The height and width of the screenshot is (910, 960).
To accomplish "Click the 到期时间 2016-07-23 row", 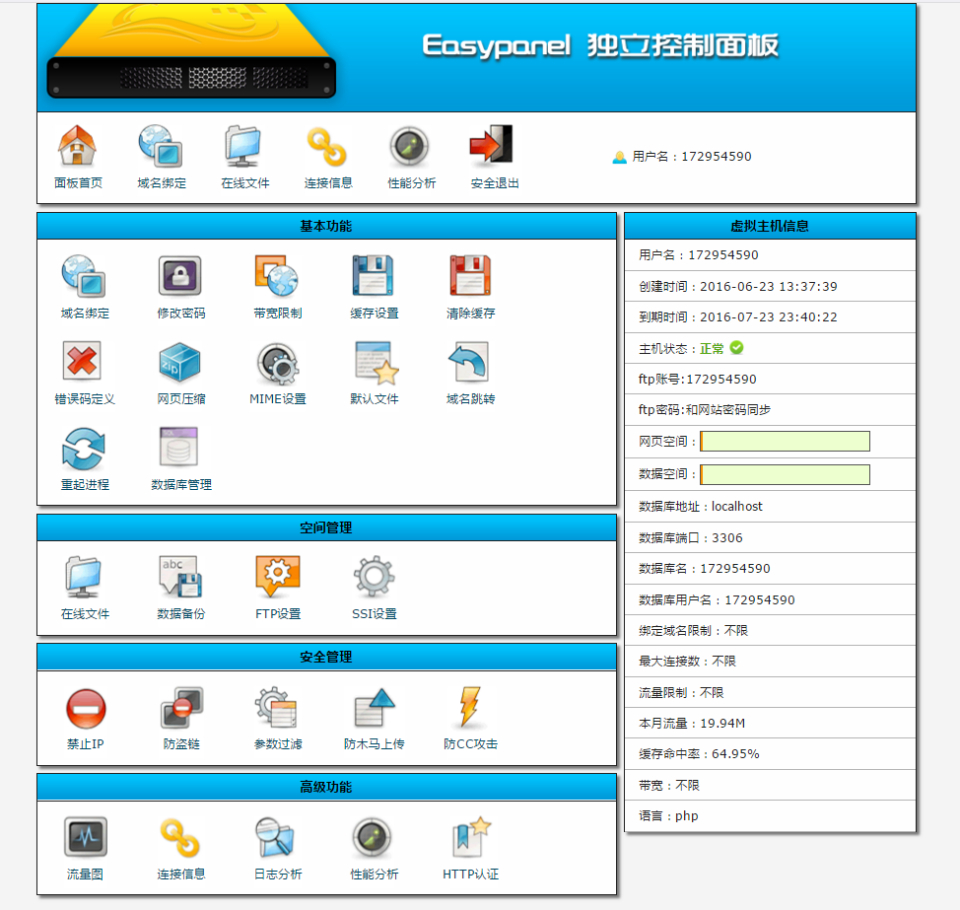I will (770, 317).
